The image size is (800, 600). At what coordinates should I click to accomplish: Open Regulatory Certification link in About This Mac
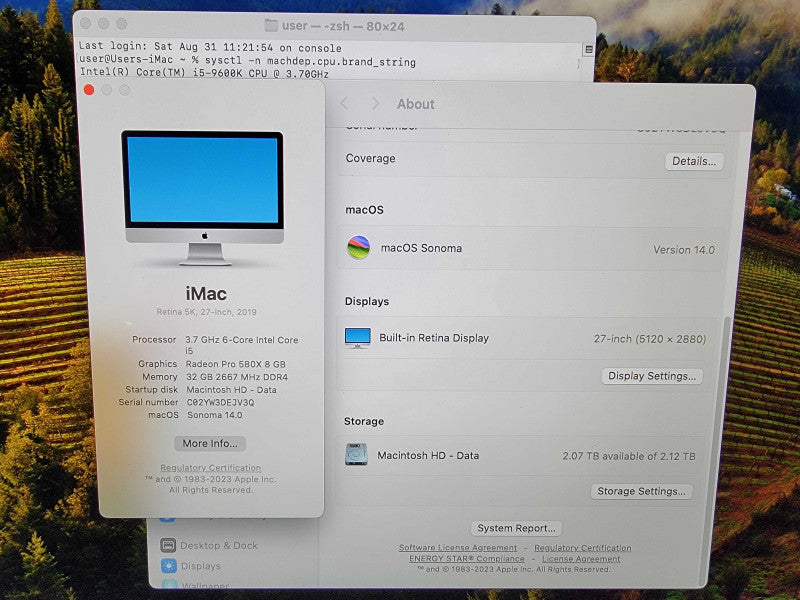(x=211, y=467)
